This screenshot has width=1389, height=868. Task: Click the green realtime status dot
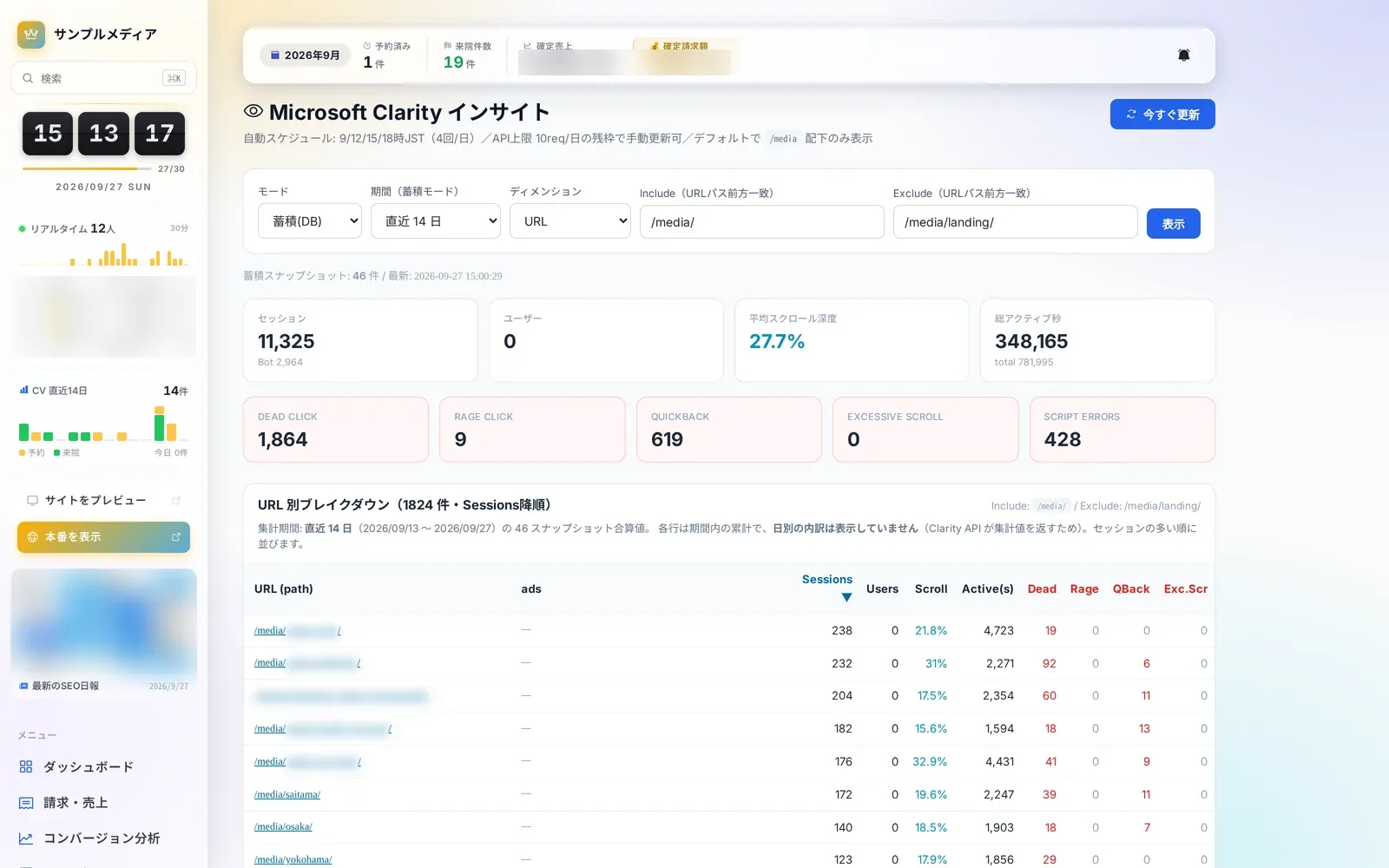tap(22, 228)
